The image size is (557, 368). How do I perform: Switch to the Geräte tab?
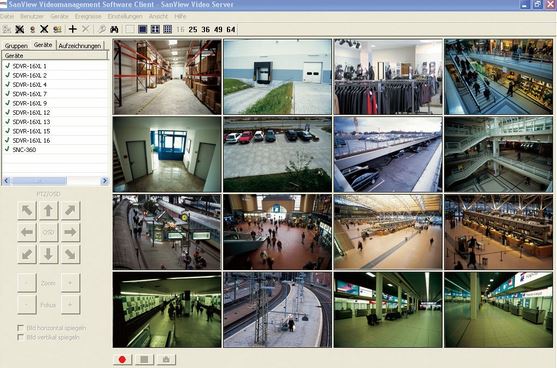coord(43,45)
